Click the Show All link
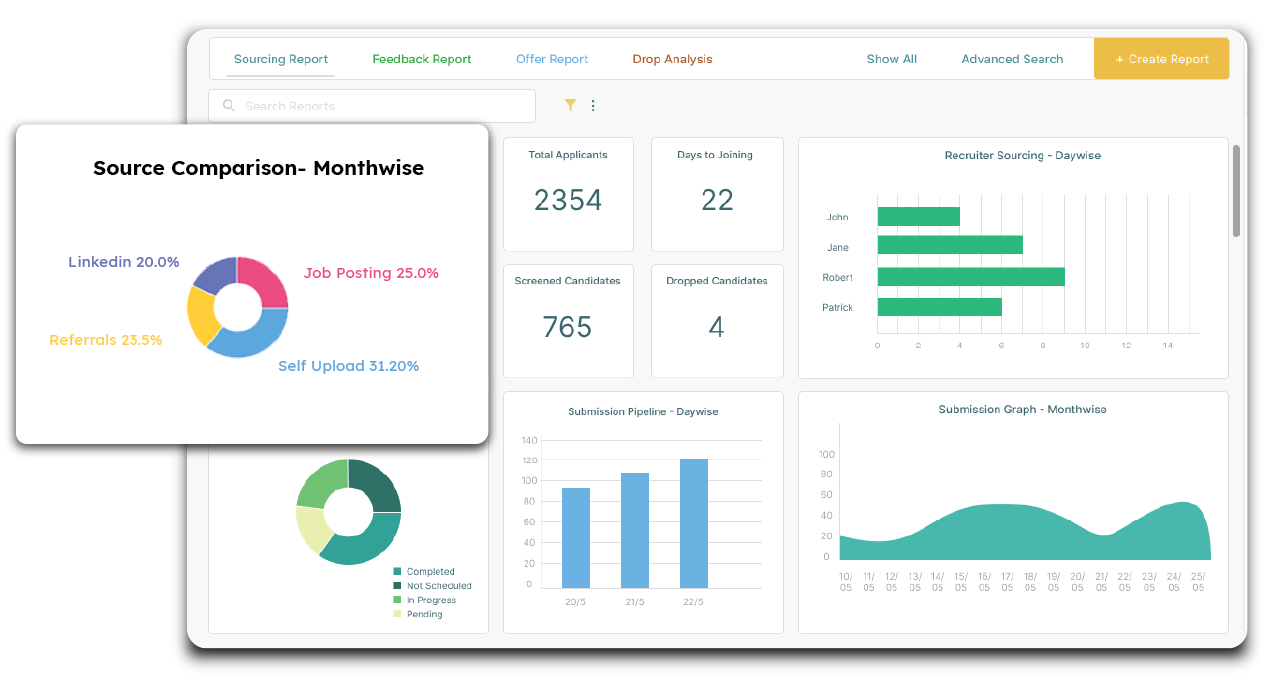Viewport: 1282px width, 693px height. [x=891, y=59]
